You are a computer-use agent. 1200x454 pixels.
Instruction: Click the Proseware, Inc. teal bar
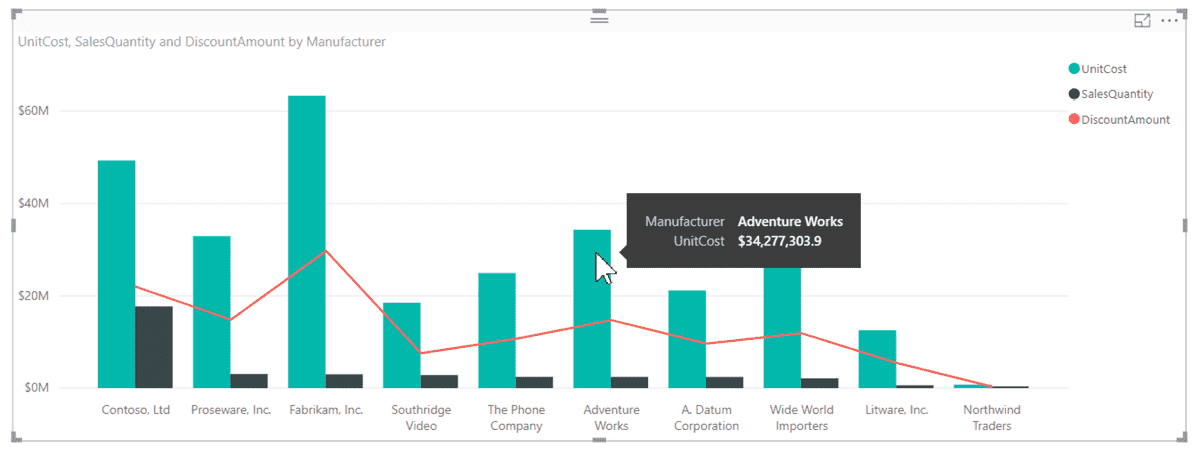(211, 312)
